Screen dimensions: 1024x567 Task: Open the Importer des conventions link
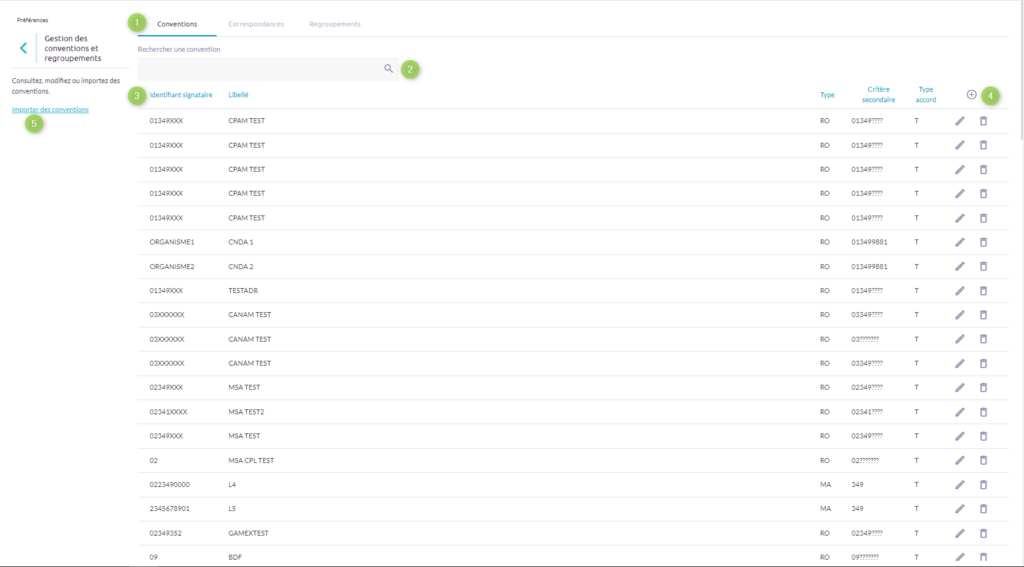tap(50, 110)
